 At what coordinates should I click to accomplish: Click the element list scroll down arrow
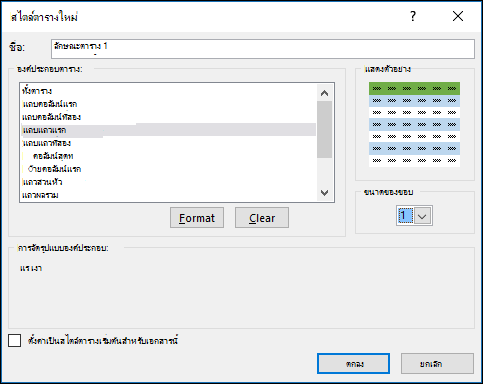(x=324, y=193)
